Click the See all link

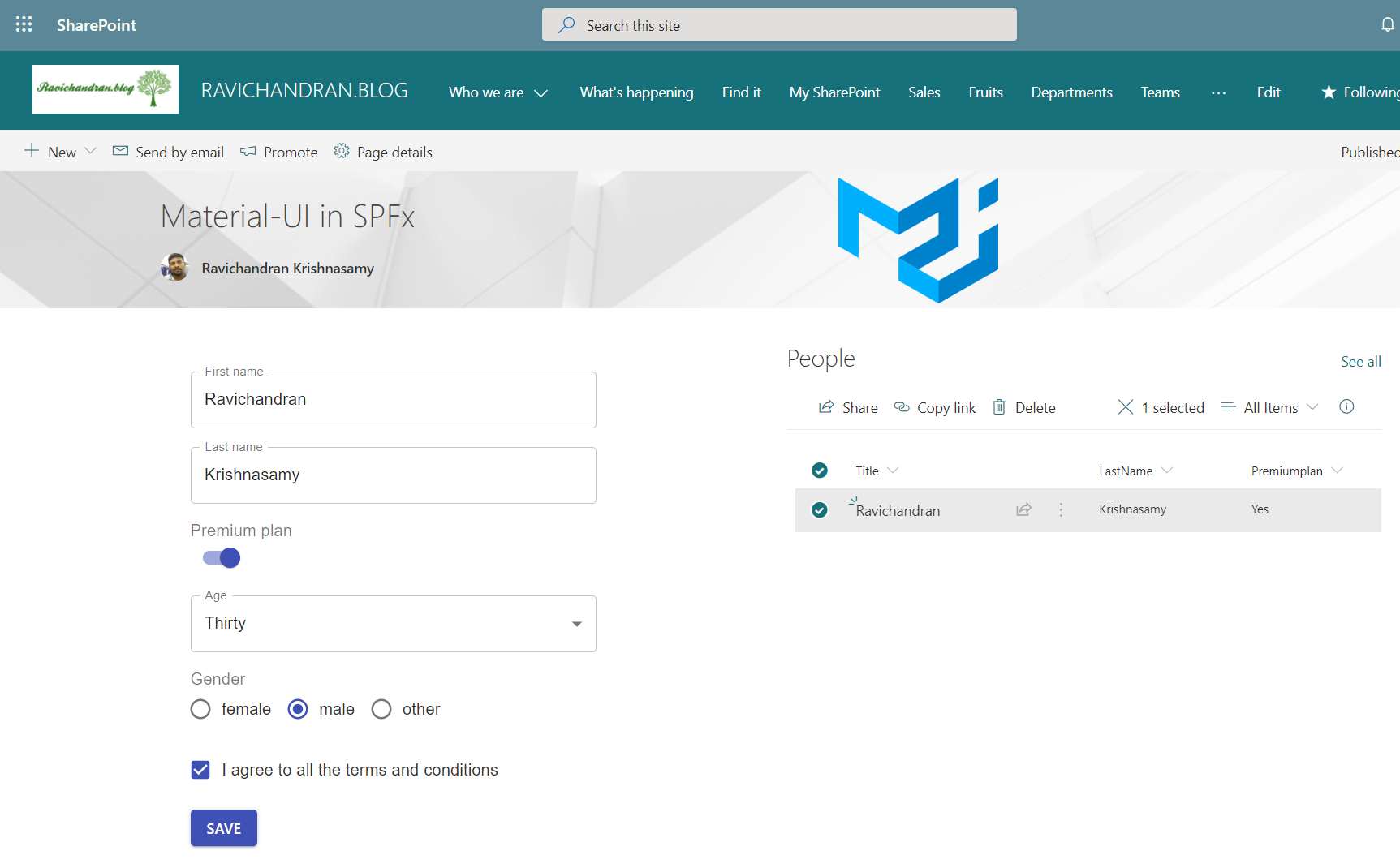pos(1360,362)
